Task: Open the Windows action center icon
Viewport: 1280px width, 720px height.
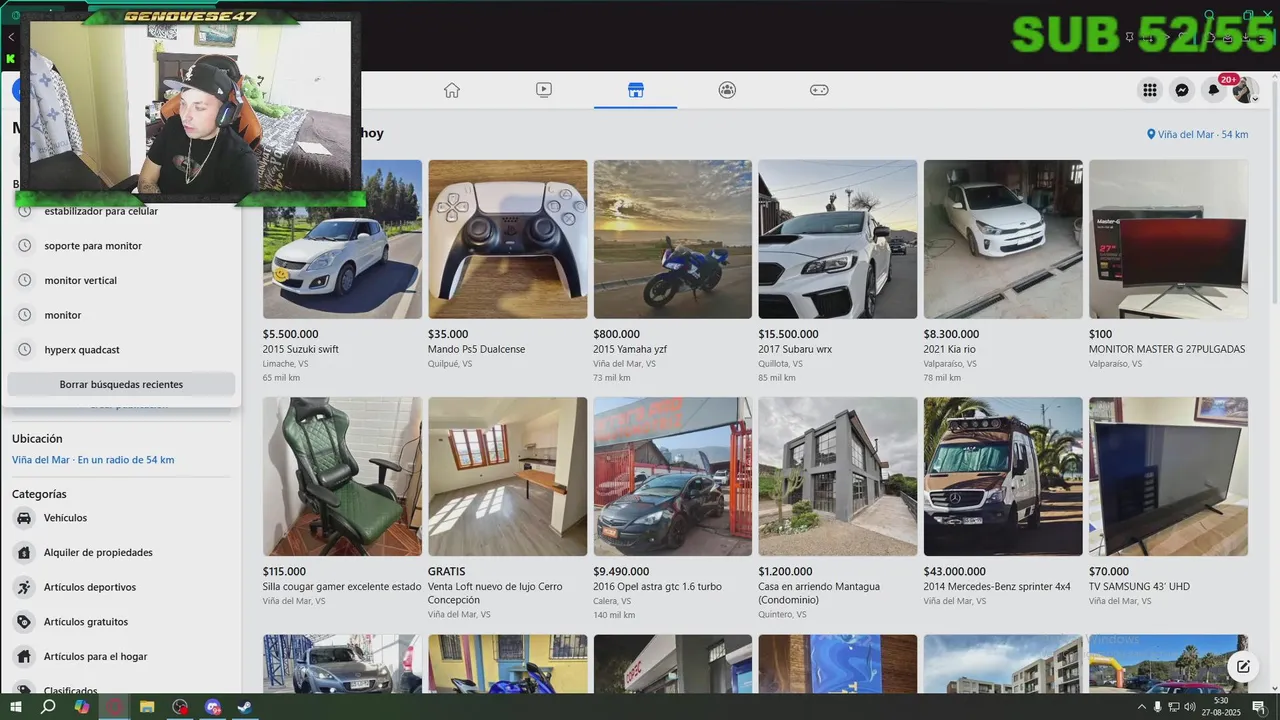Action: pos(1259,707)
